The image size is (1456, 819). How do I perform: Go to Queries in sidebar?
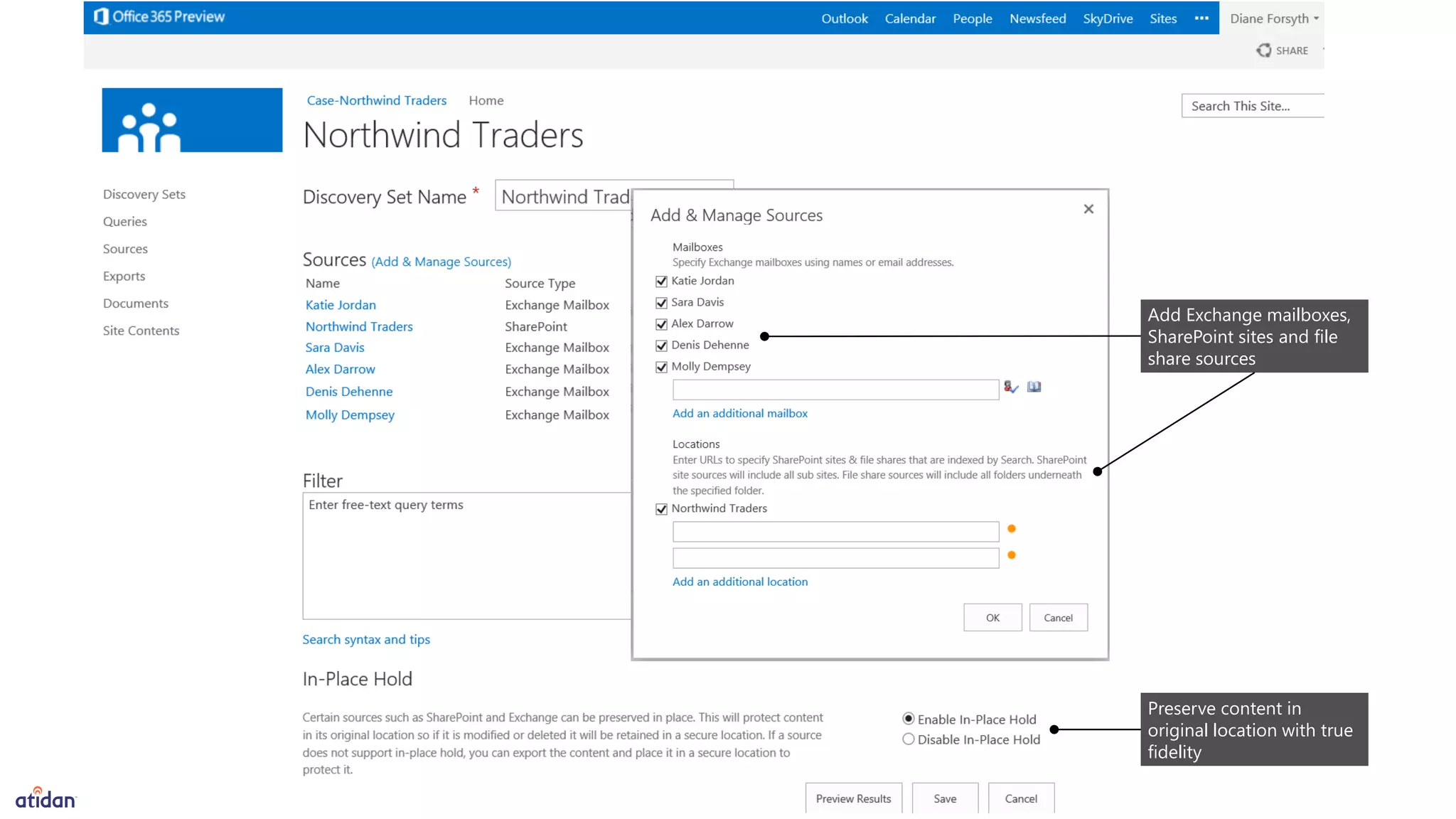(125, 221)
